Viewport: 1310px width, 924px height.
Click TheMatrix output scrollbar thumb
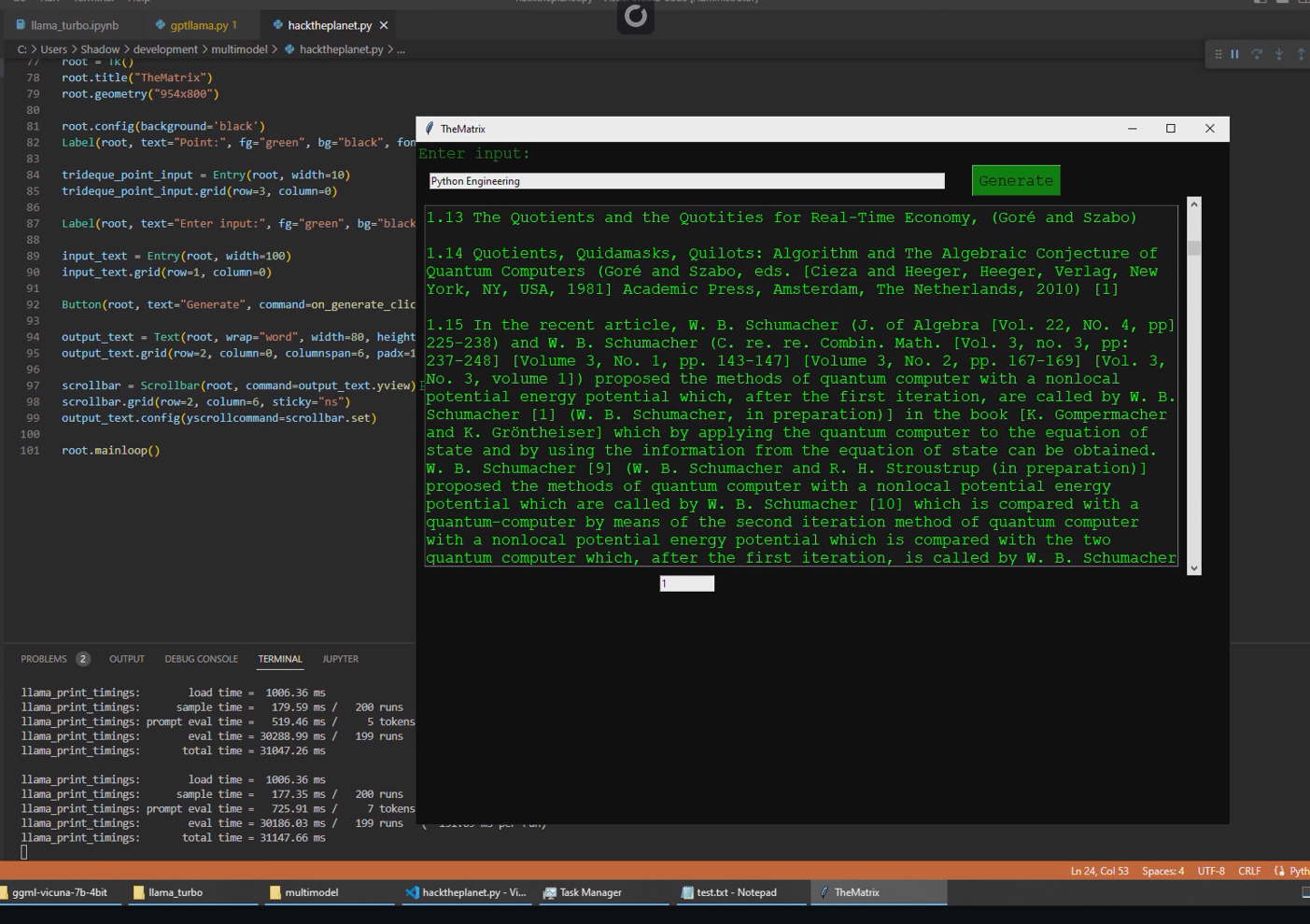coord(1193,248)
